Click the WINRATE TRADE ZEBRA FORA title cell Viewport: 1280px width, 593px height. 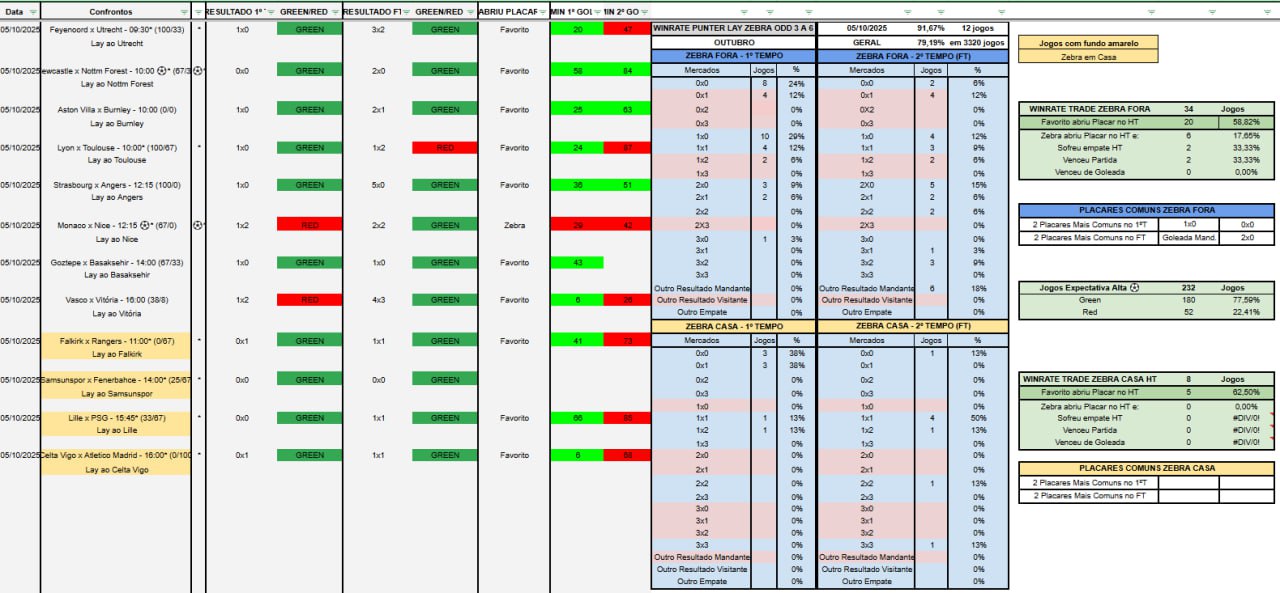pos(1089,108)
